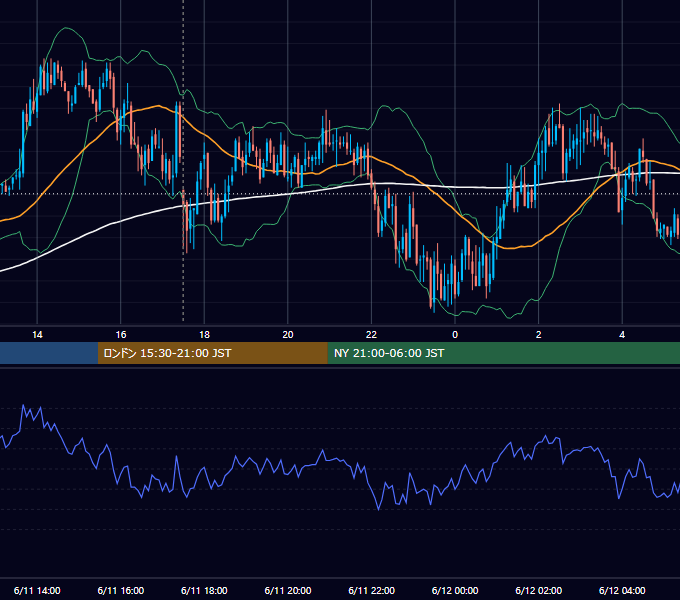Click the blue session bar before ロンドン
Image resolution: width=680 pixels, height=600 pixels.
click(49, 353)
